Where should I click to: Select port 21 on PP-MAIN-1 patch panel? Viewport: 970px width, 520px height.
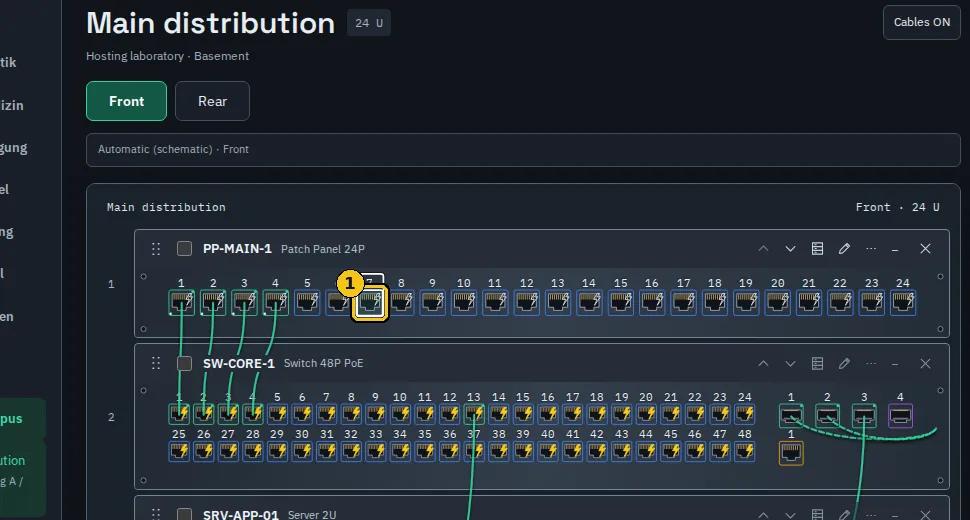(x=809, y=303)
